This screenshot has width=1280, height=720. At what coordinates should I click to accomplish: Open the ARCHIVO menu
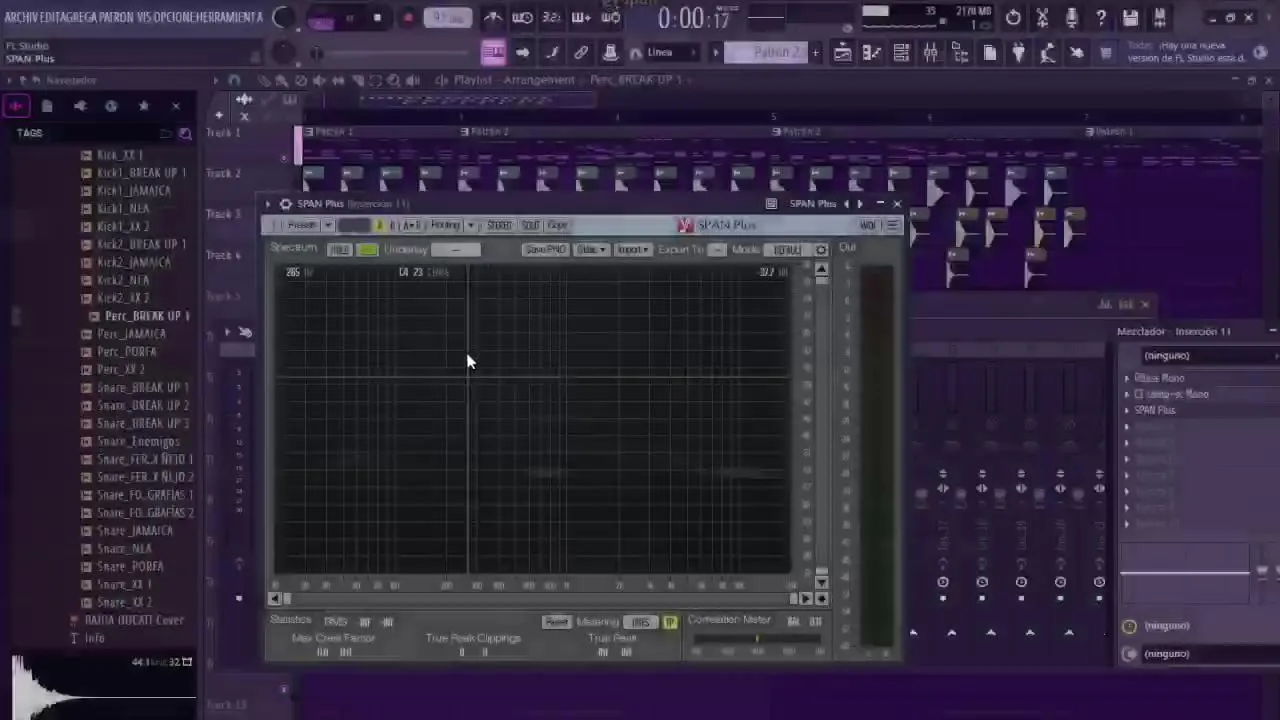pyautogui.click(x=22, y=17)
